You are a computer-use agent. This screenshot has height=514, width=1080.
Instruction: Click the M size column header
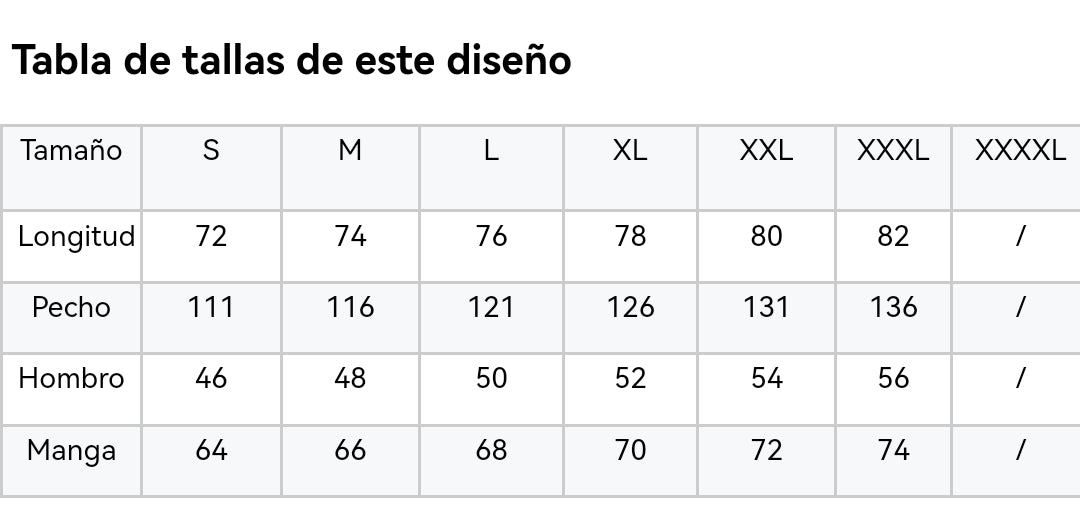pos(350,151)
